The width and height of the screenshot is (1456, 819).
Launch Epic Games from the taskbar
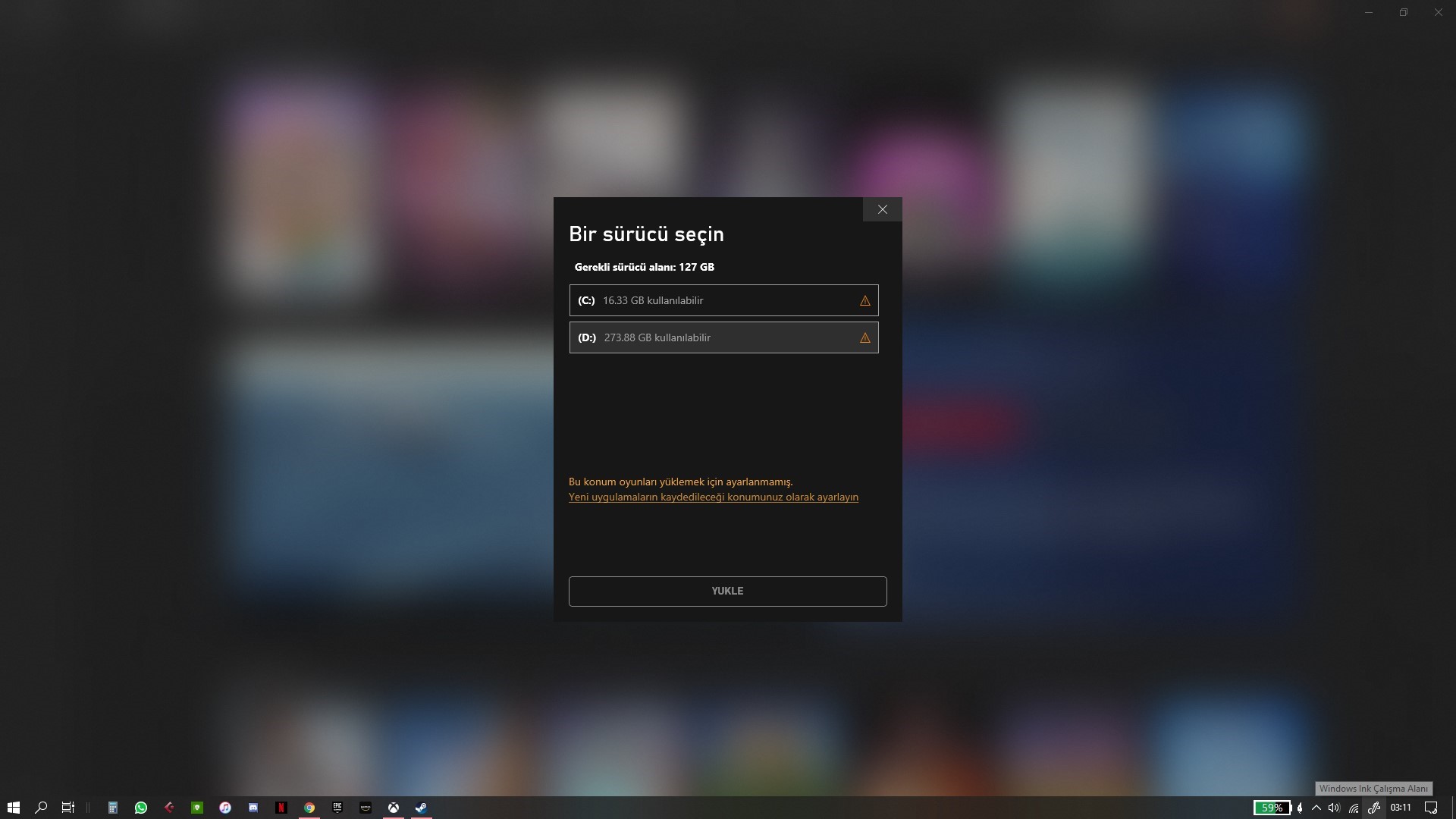(x=337, y=808)
